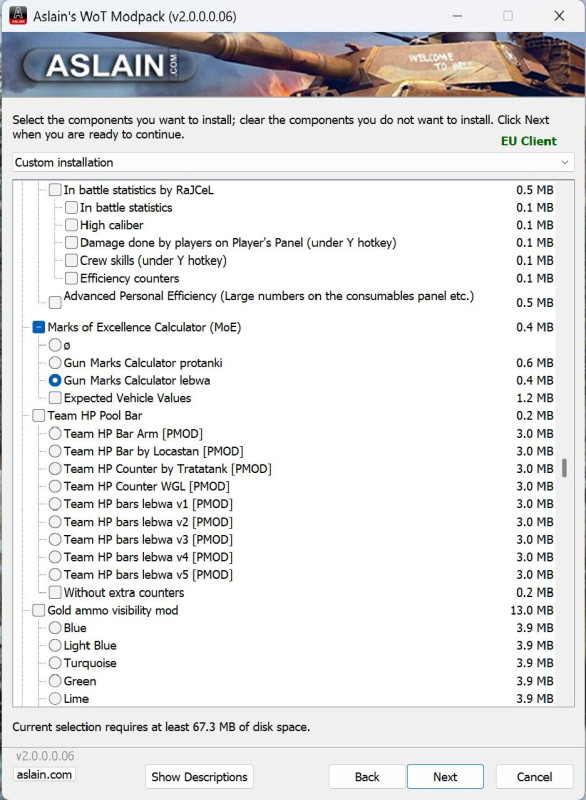Select the Turquoise gold ammo color
Screen dimensions: 586x800
coord(55,663)
